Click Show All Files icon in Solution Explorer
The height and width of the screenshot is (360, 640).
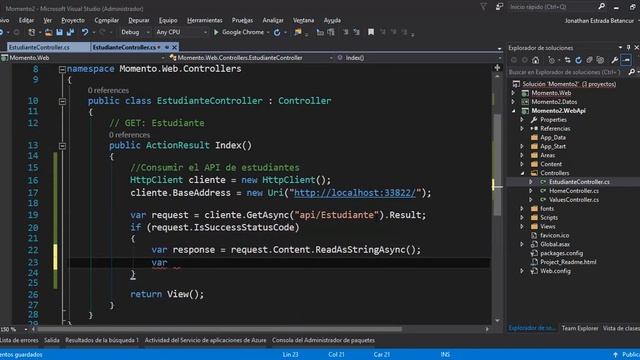[600, 60]
